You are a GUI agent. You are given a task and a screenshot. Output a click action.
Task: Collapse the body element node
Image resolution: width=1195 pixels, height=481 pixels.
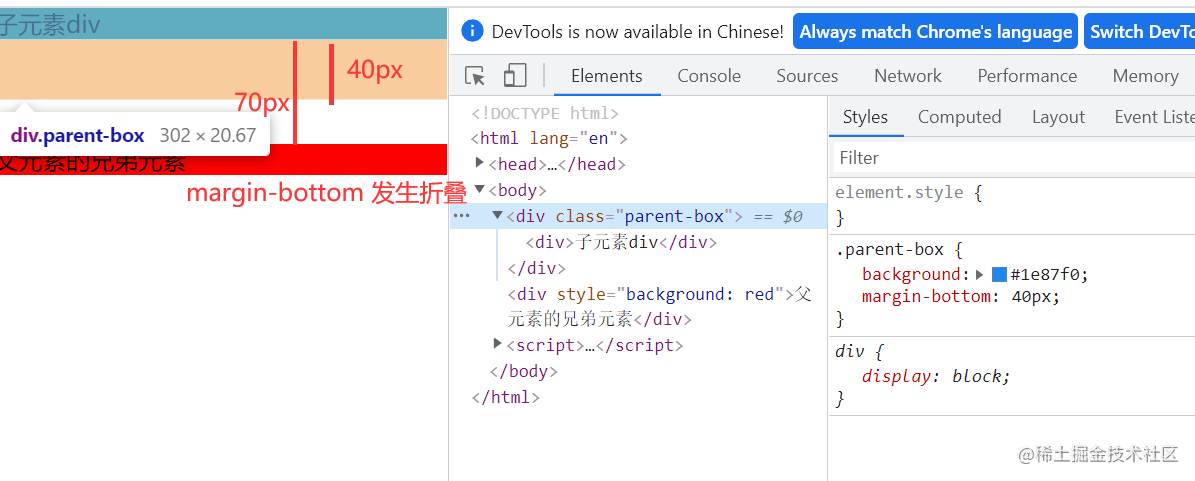(479, 189)
